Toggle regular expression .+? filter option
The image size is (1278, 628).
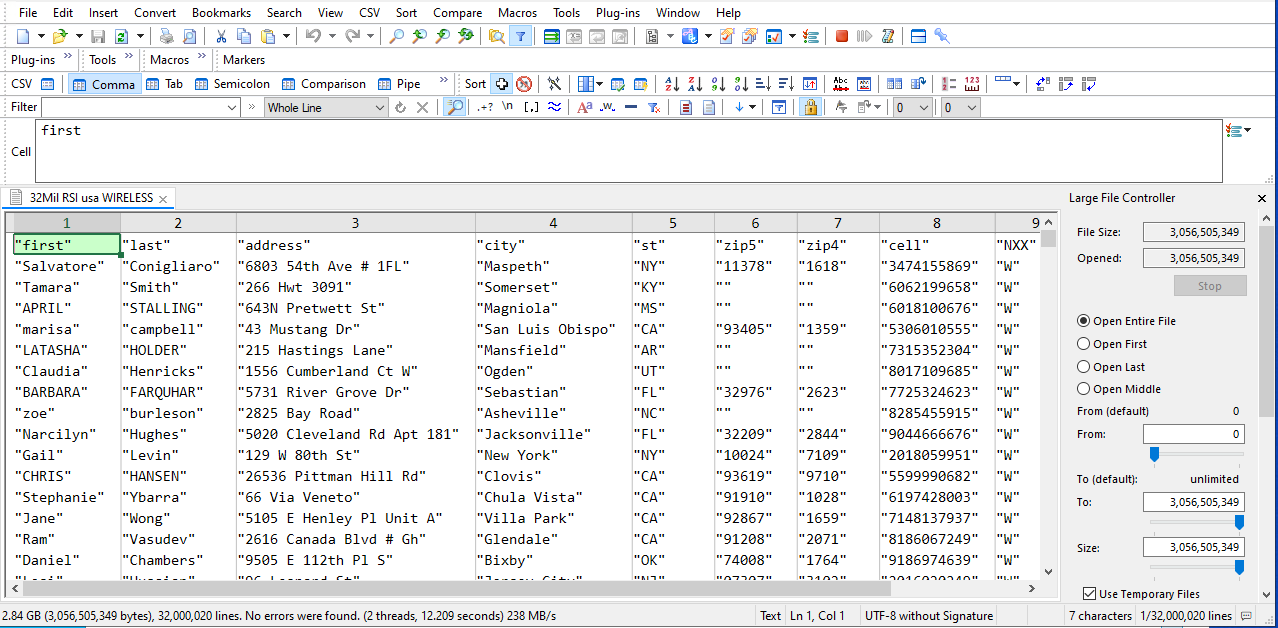coord(485,107)
